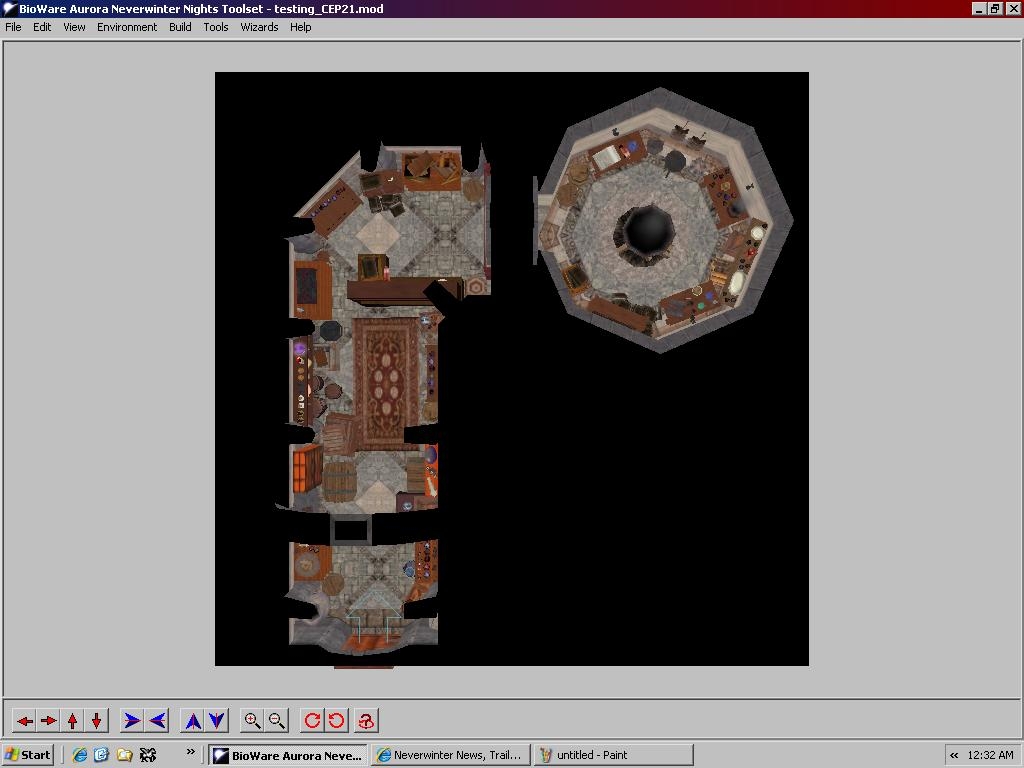Open the Wizards menu

[259, 27]
